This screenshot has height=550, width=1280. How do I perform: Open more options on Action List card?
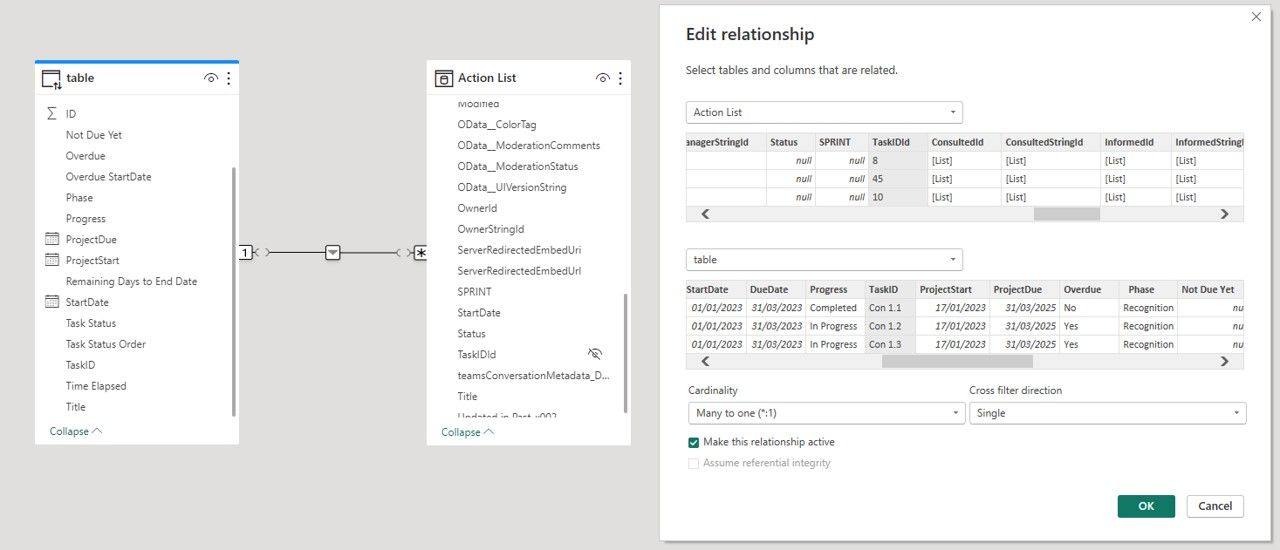(620, 78)
